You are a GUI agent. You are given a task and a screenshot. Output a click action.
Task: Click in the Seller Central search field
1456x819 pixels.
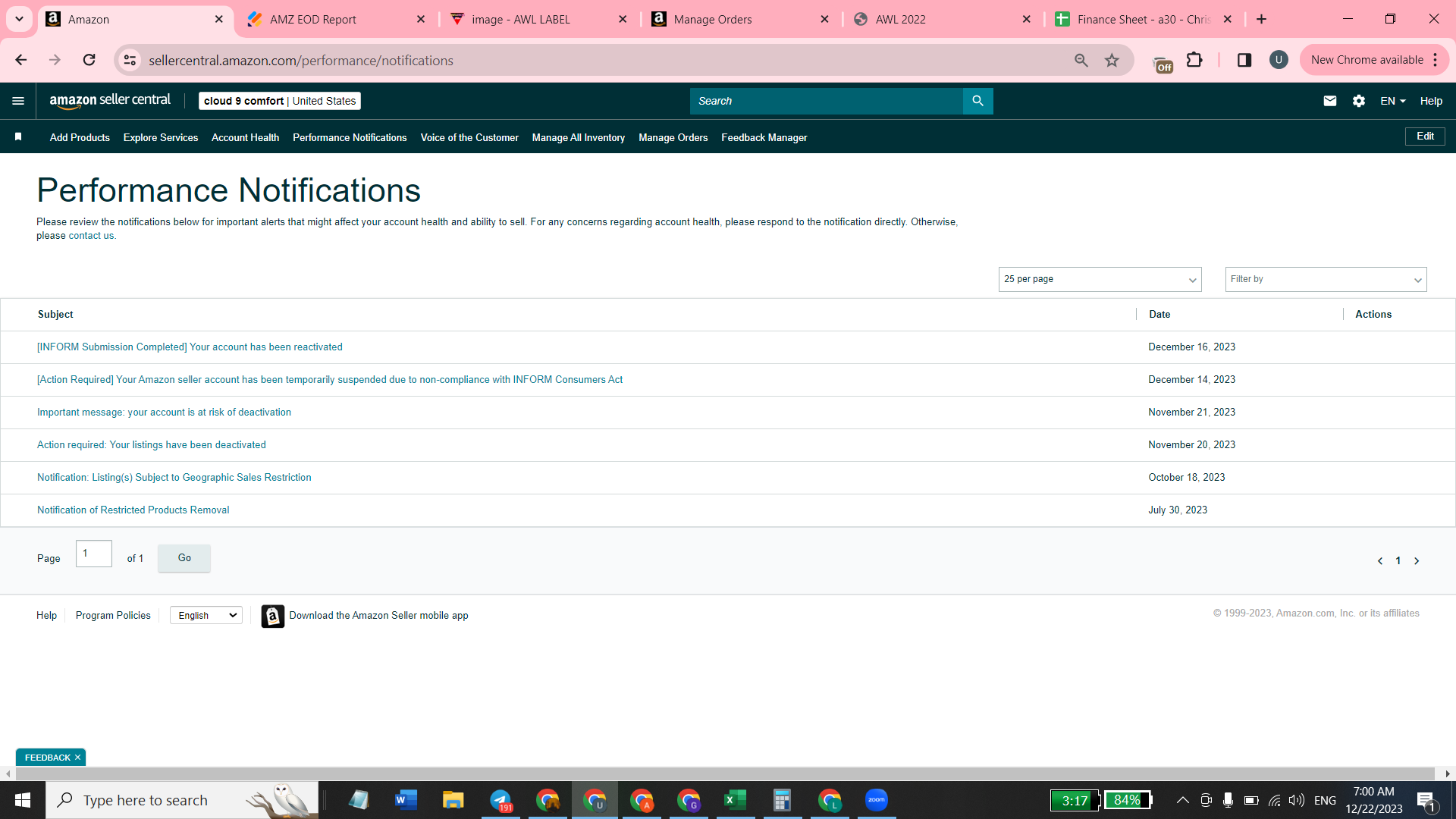tap(826, 101)
